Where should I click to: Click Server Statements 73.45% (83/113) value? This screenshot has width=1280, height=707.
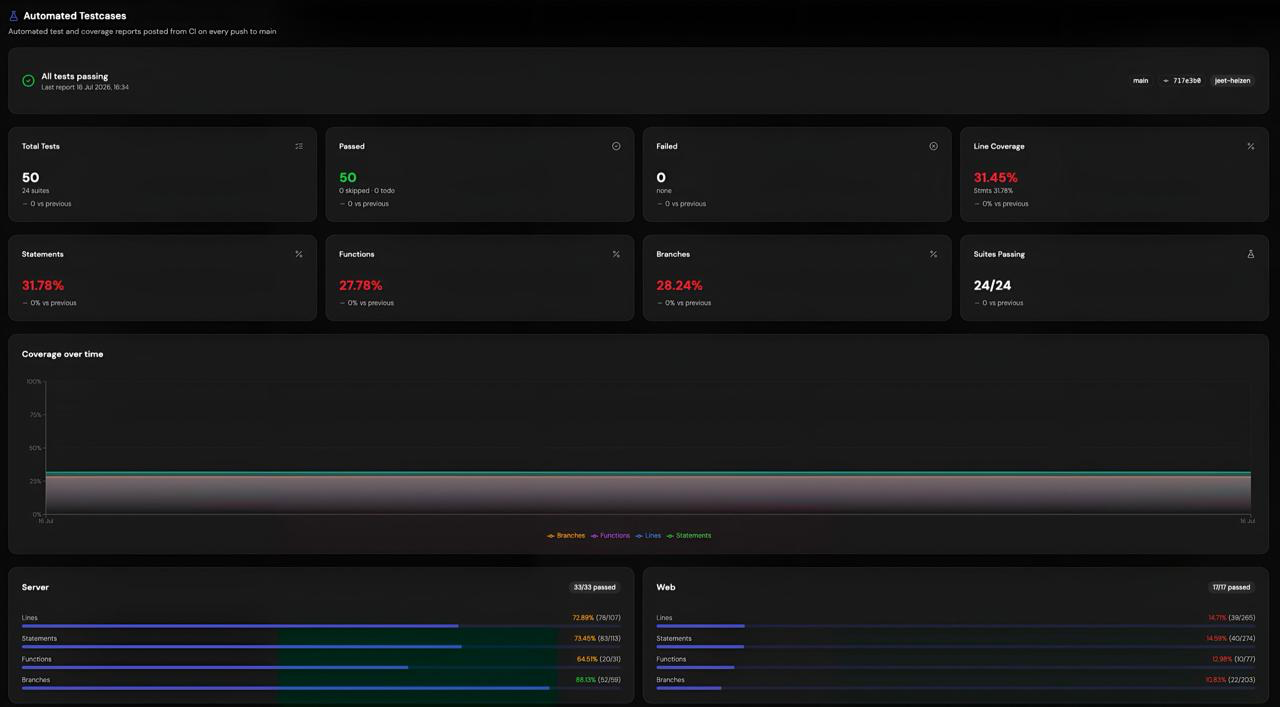pos(597,638)
